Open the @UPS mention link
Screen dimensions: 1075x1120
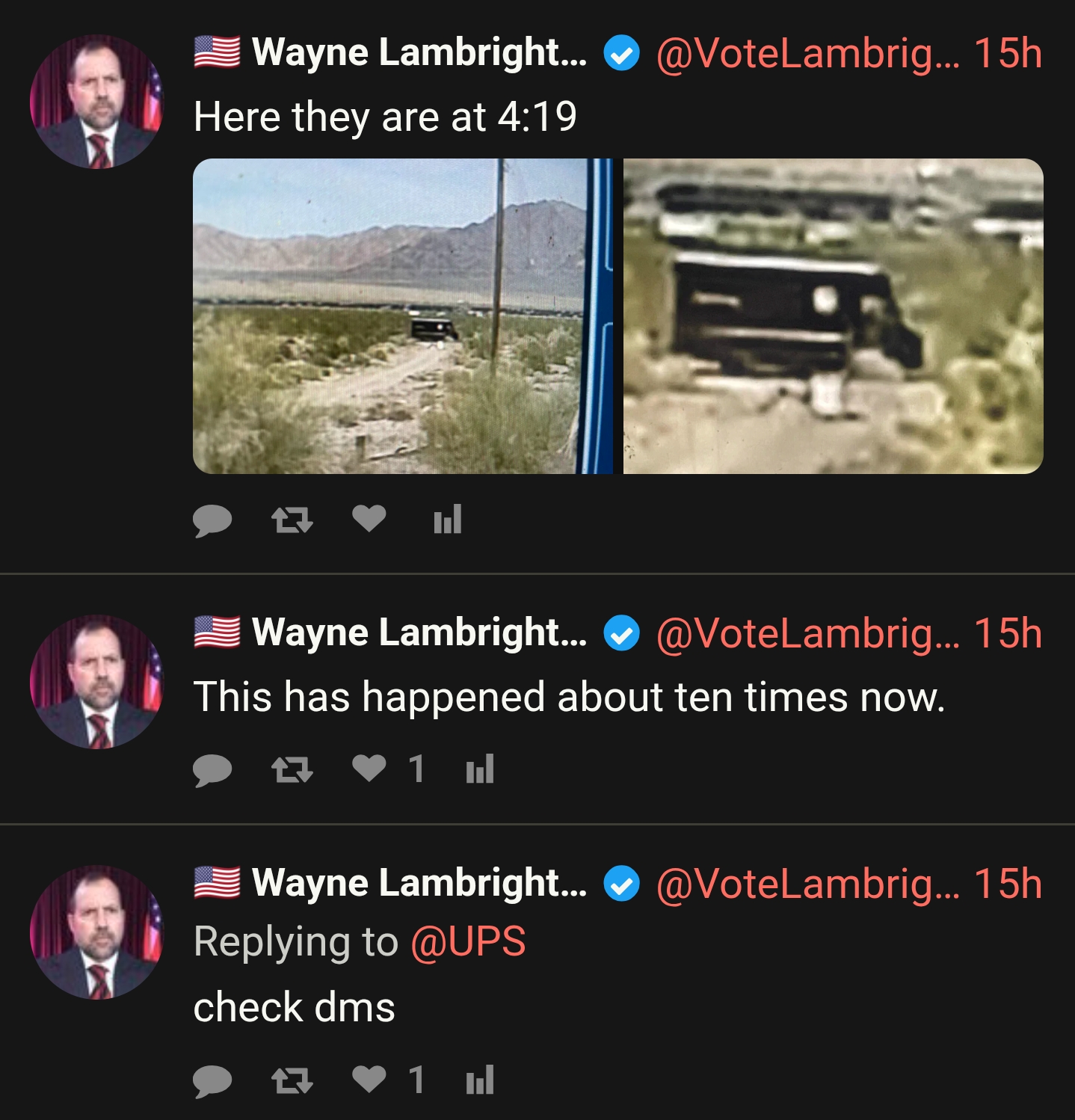point(468,941)
